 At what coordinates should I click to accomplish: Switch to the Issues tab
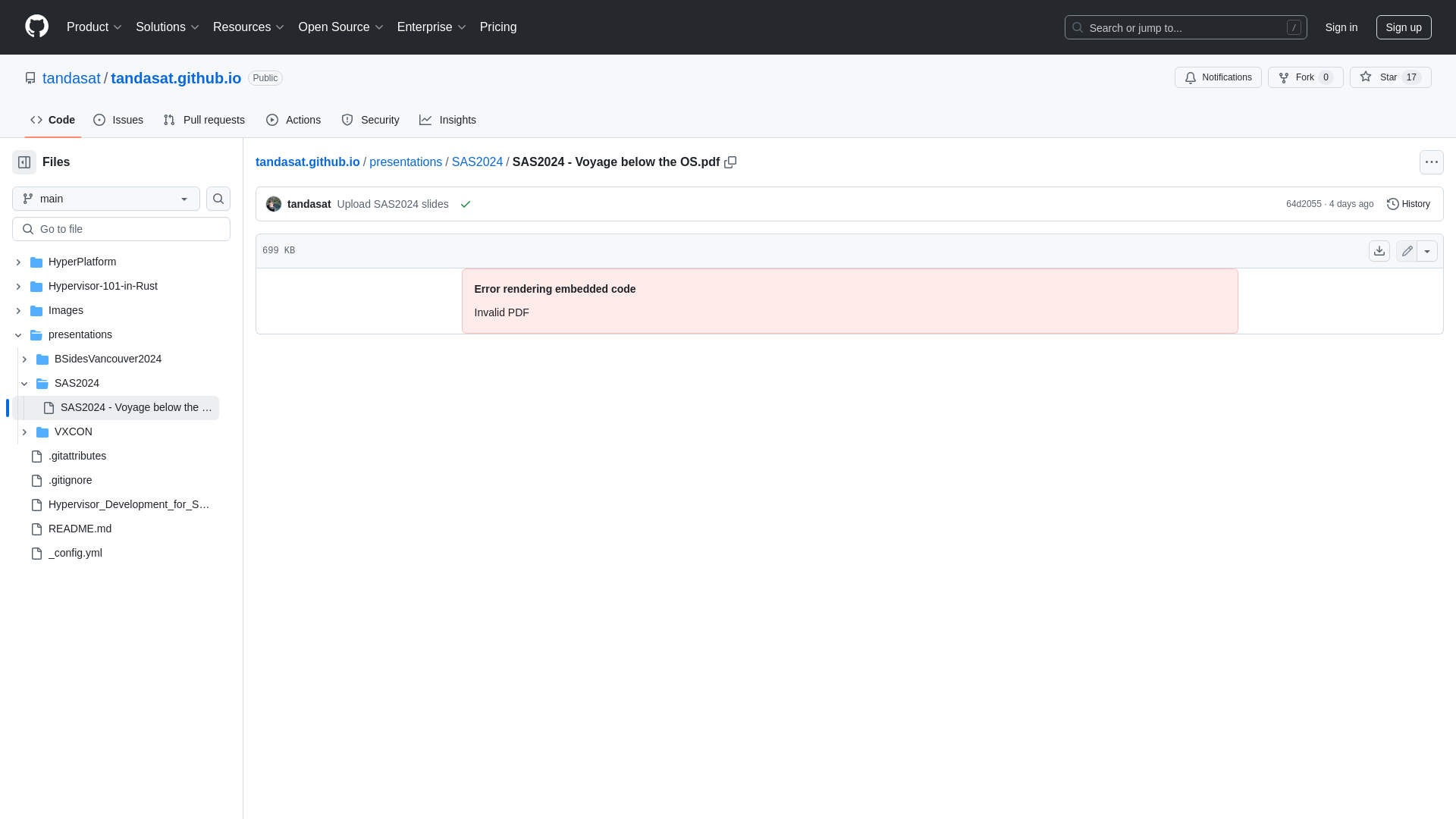tap(118, 120)
